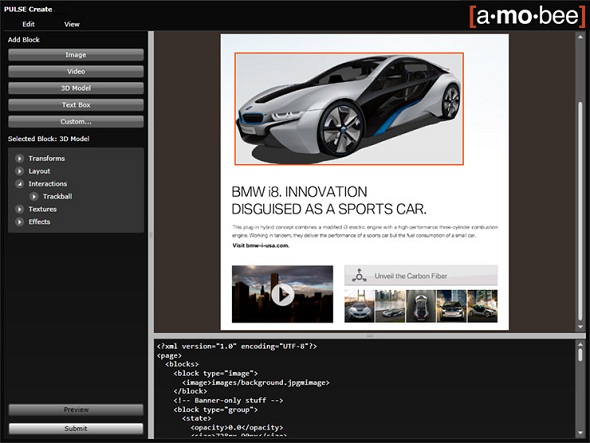Click the Banner-only stuff comment line
This screenshot has height=443, width=590.
[x=228, y=400]
